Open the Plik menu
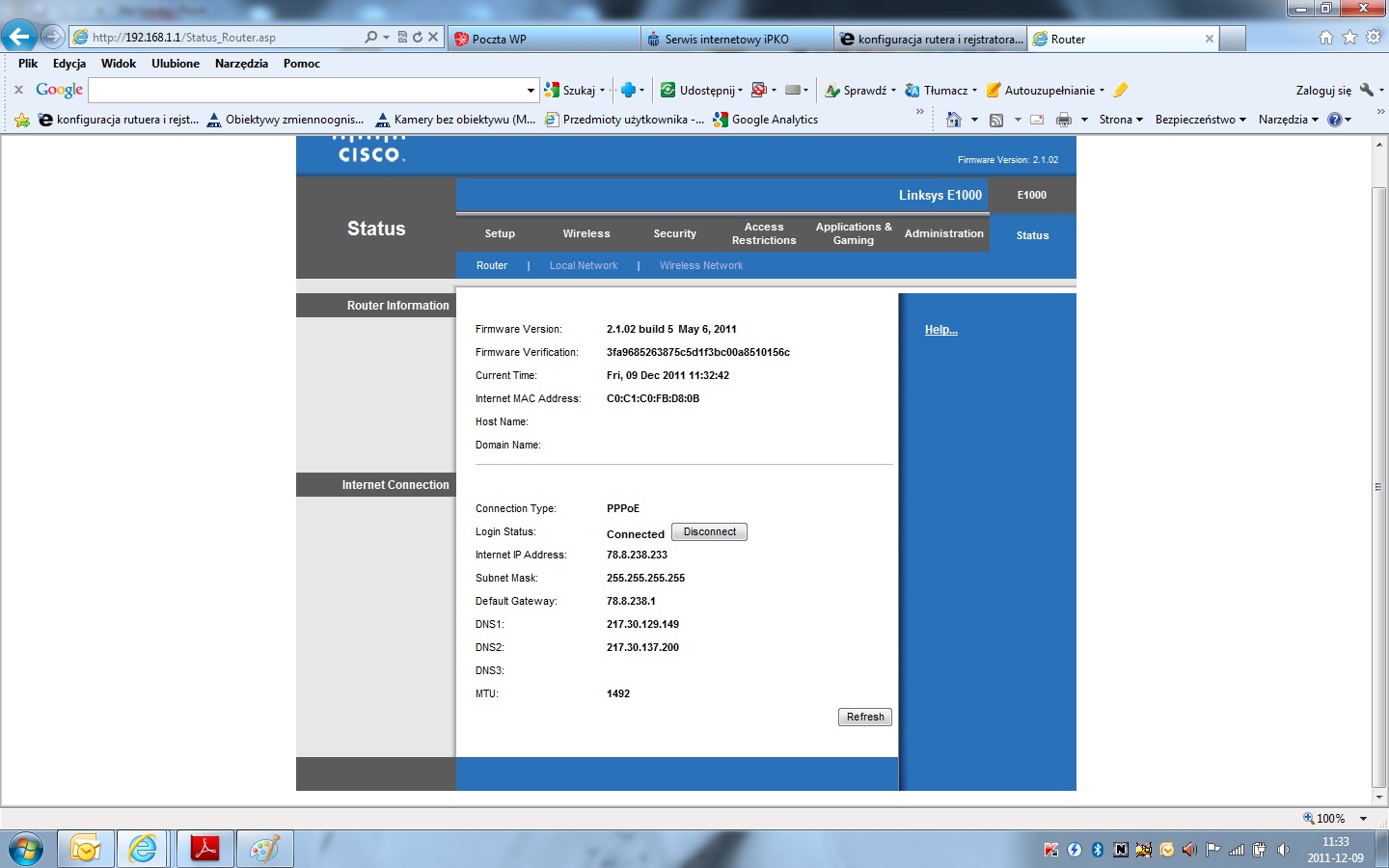1389x868 pixels. tap(28, 64)
